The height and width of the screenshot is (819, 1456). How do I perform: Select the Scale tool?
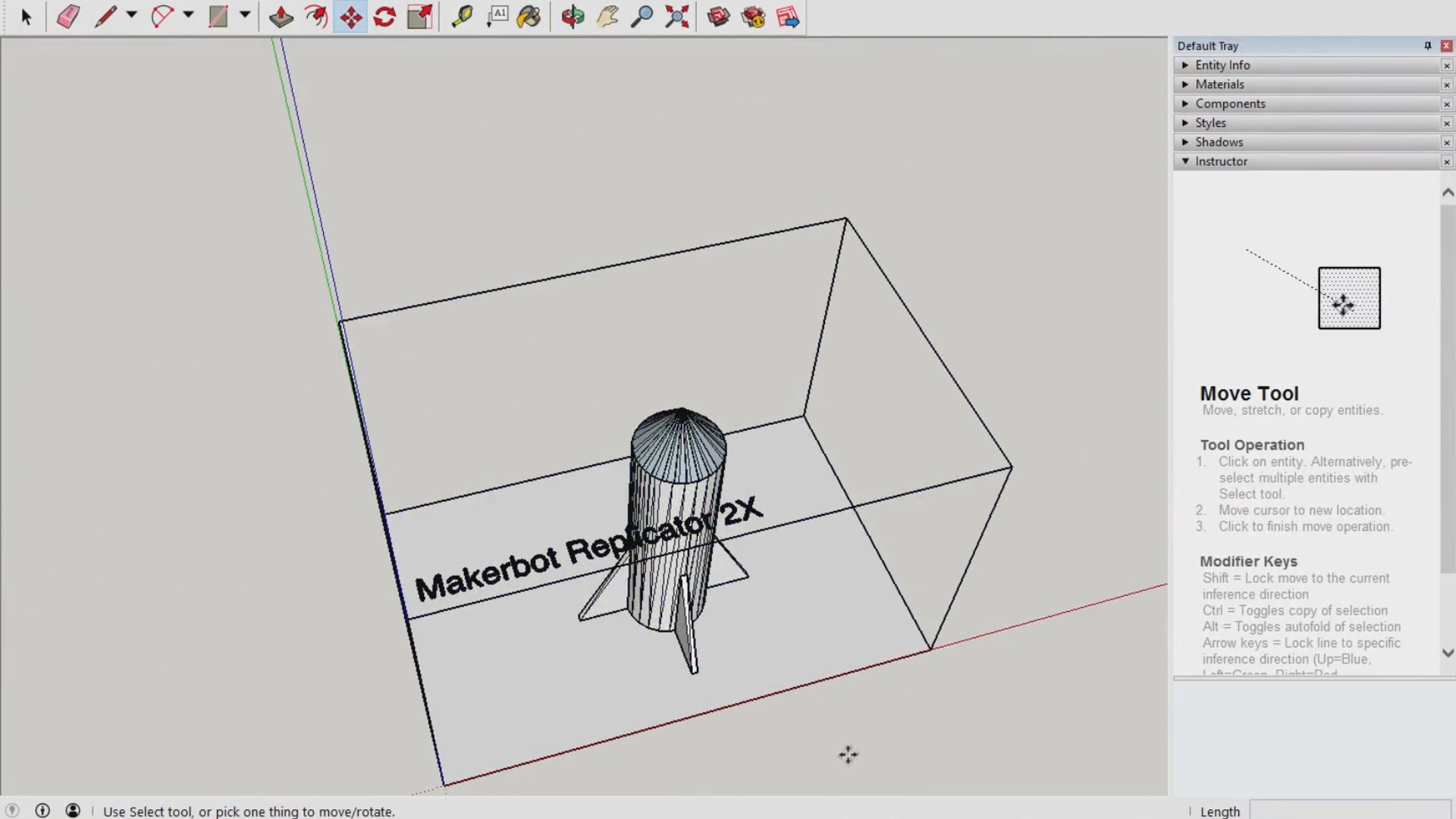(419, 17)
